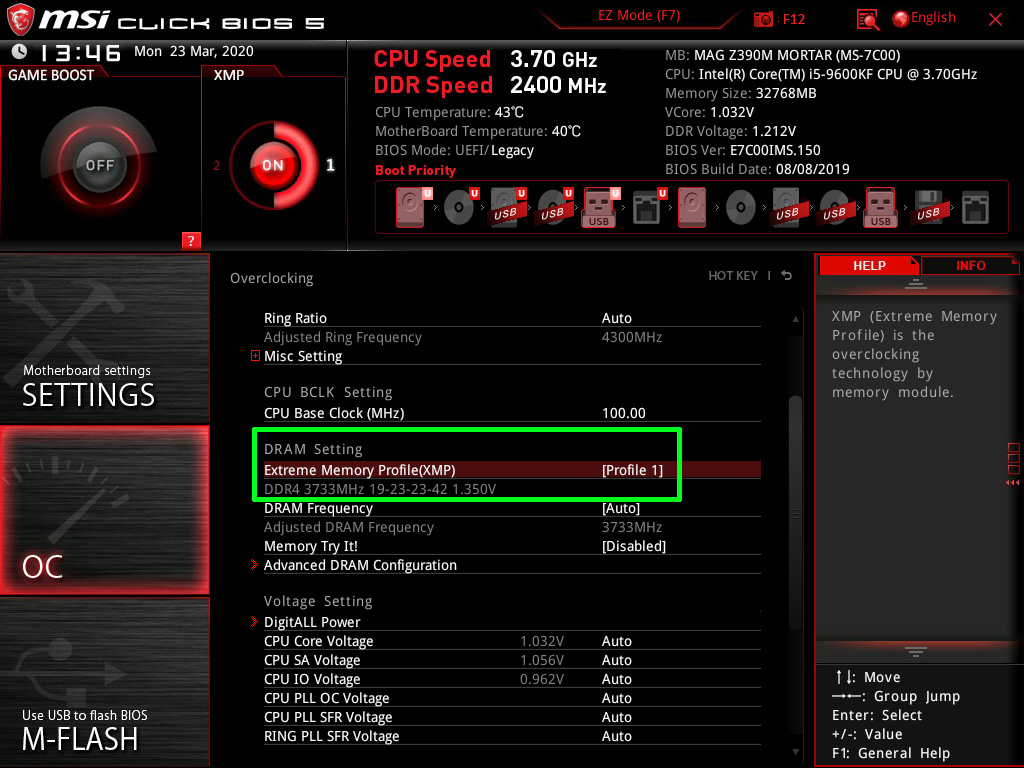The height and width of the screenshot is (768, 1024).
Task: Click the screenshot camera icon (F12)
Action: tap(764, 19)
